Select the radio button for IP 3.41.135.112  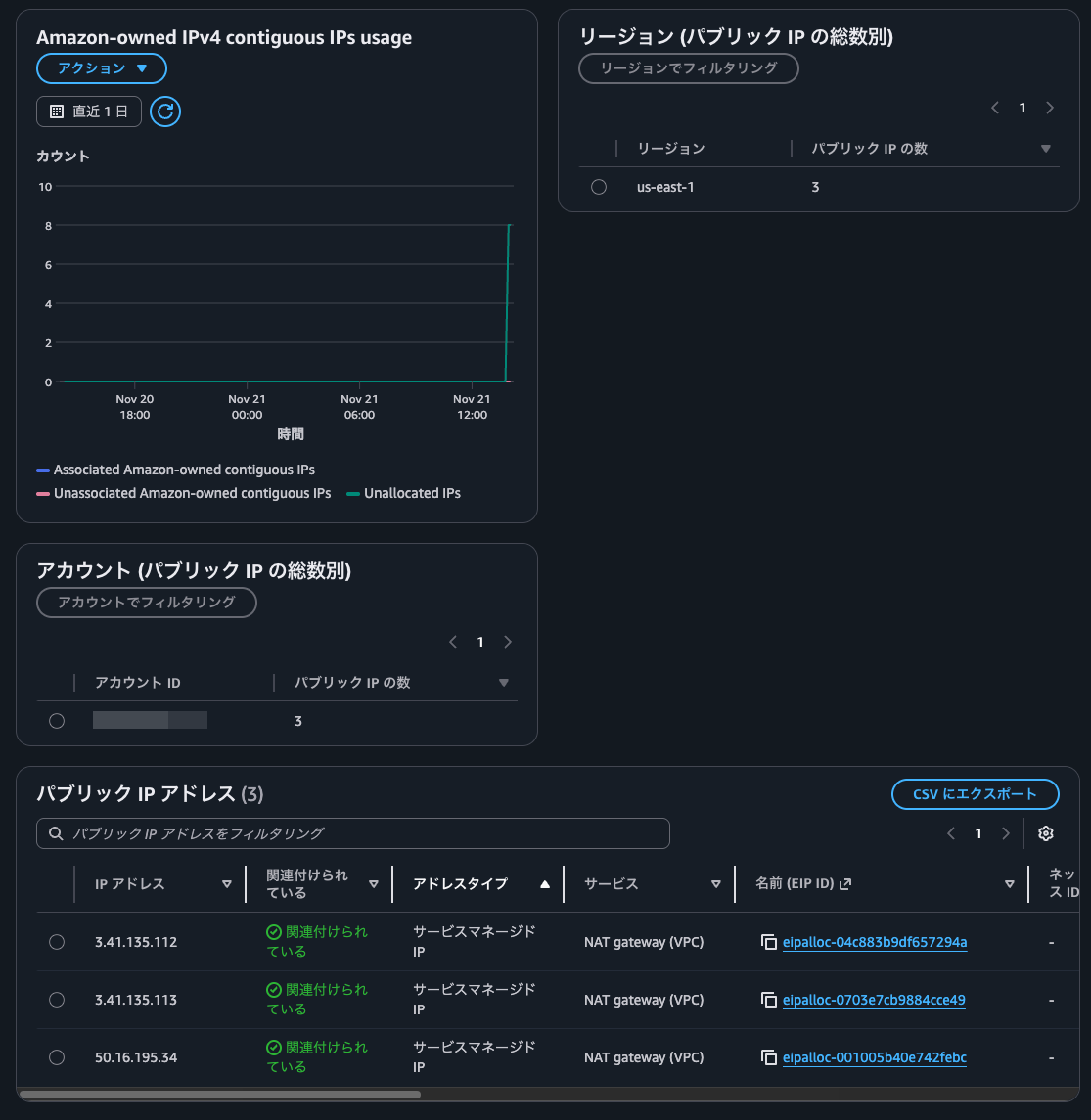click(x=56, y=941)
